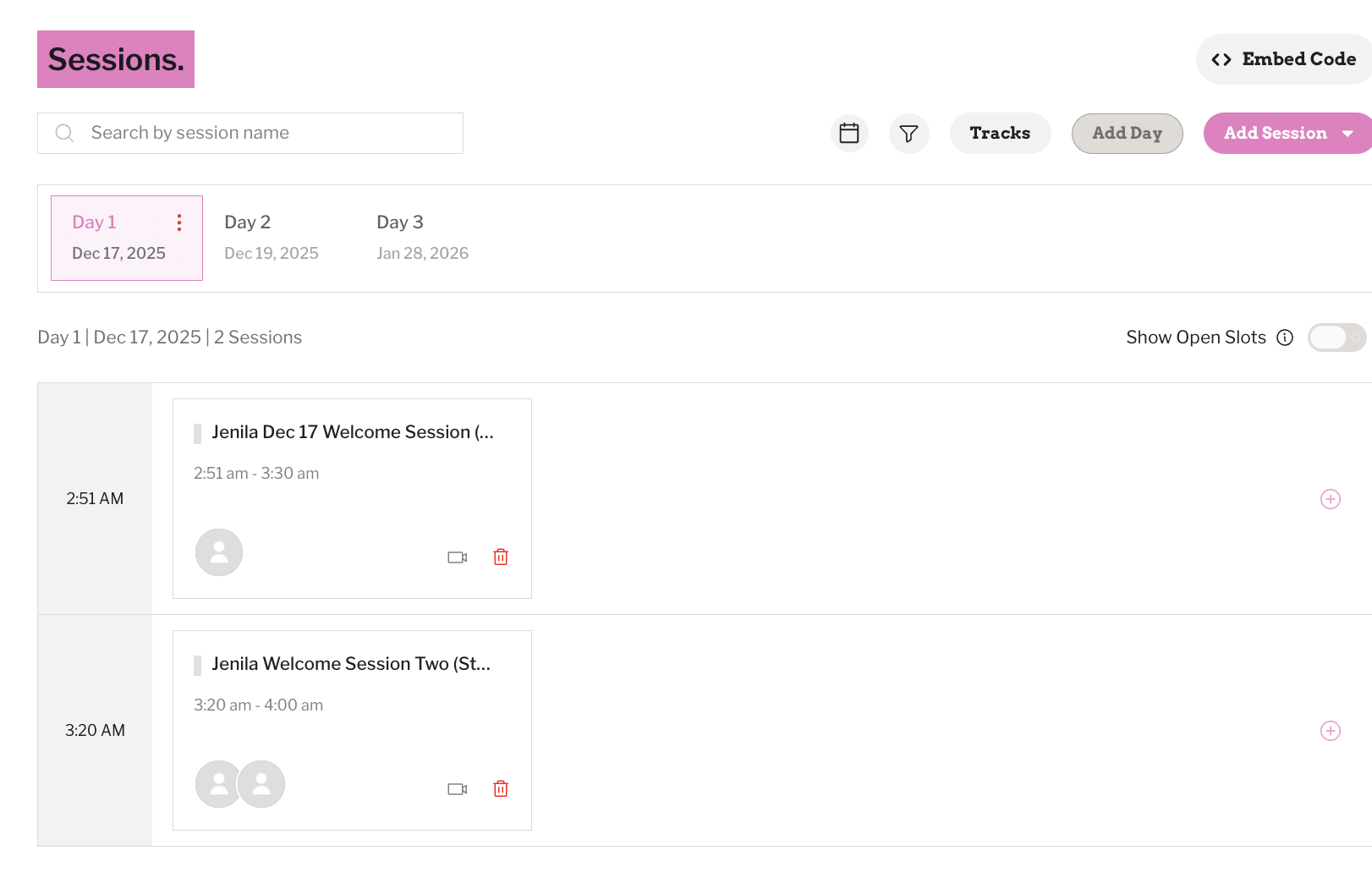Click the 3:20 am - 4:00 am time text
Viewport: 1372px width, 878px height.
258,705
